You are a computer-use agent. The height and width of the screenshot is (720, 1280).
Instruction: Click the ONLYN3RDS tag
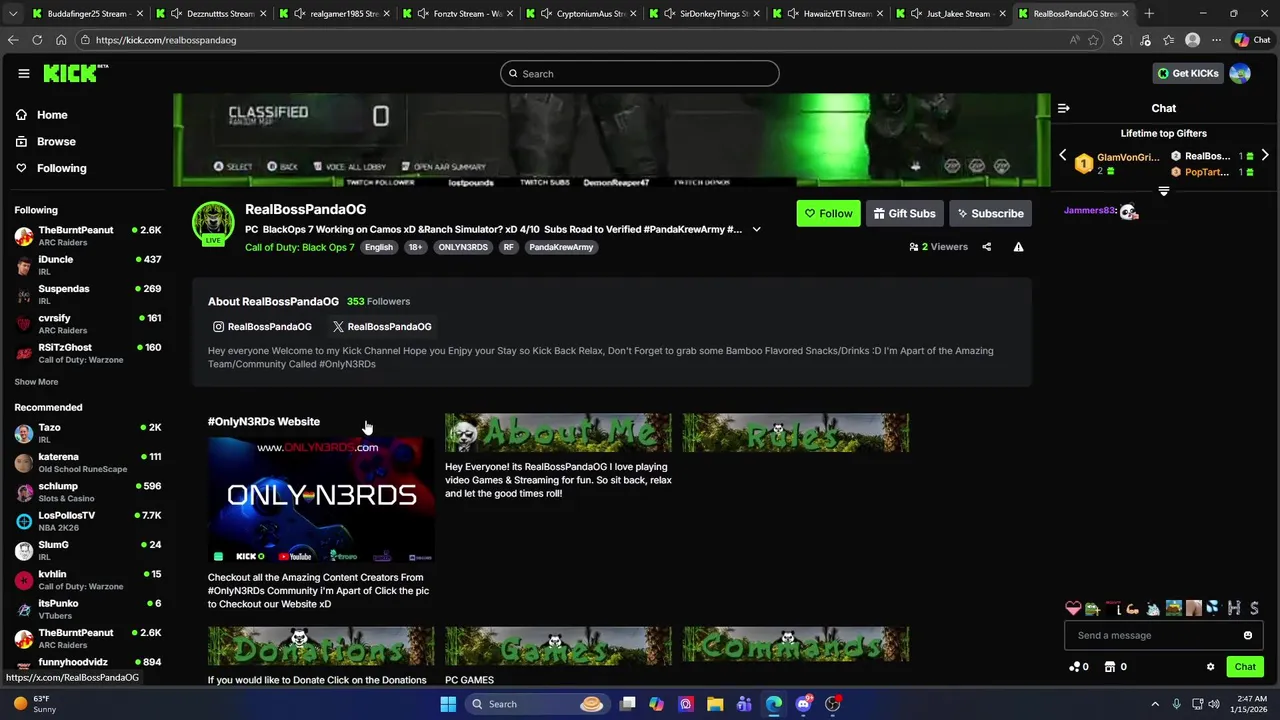tap(463, 247)
